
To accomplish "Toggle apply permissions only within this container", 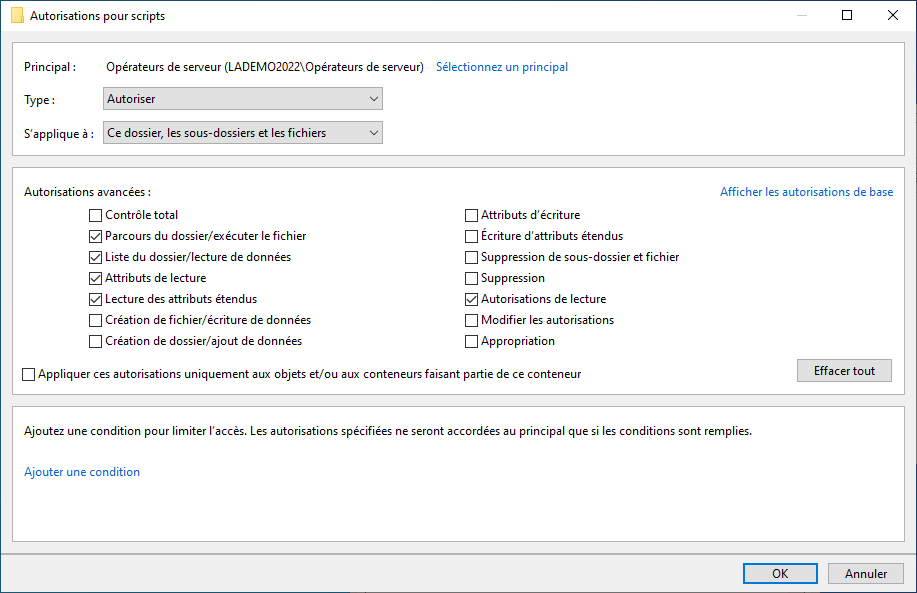I will 29,374.
